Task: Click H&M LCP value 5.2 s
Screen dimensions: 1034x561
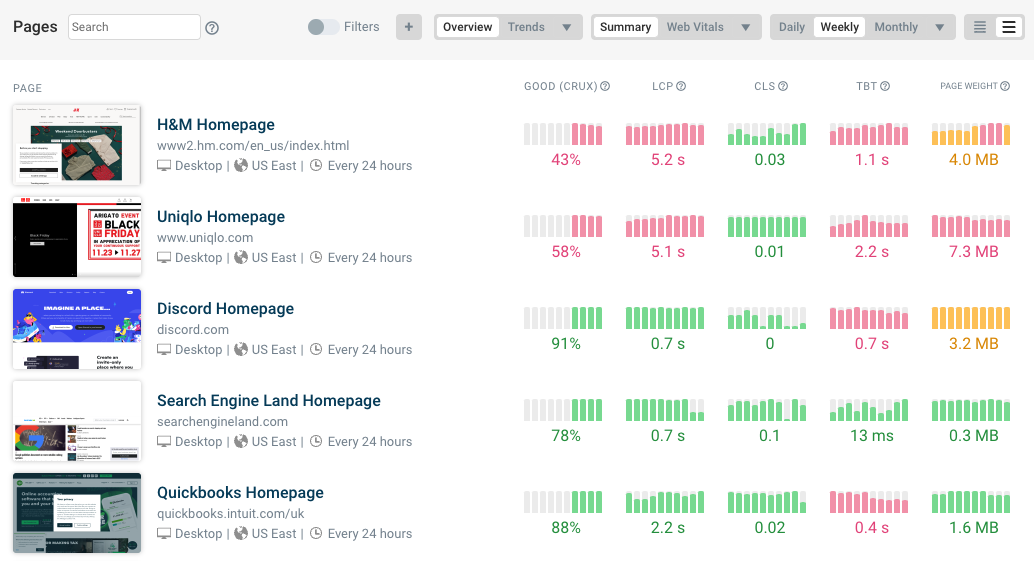Action: pyautogui.click(x=667, y=160)
